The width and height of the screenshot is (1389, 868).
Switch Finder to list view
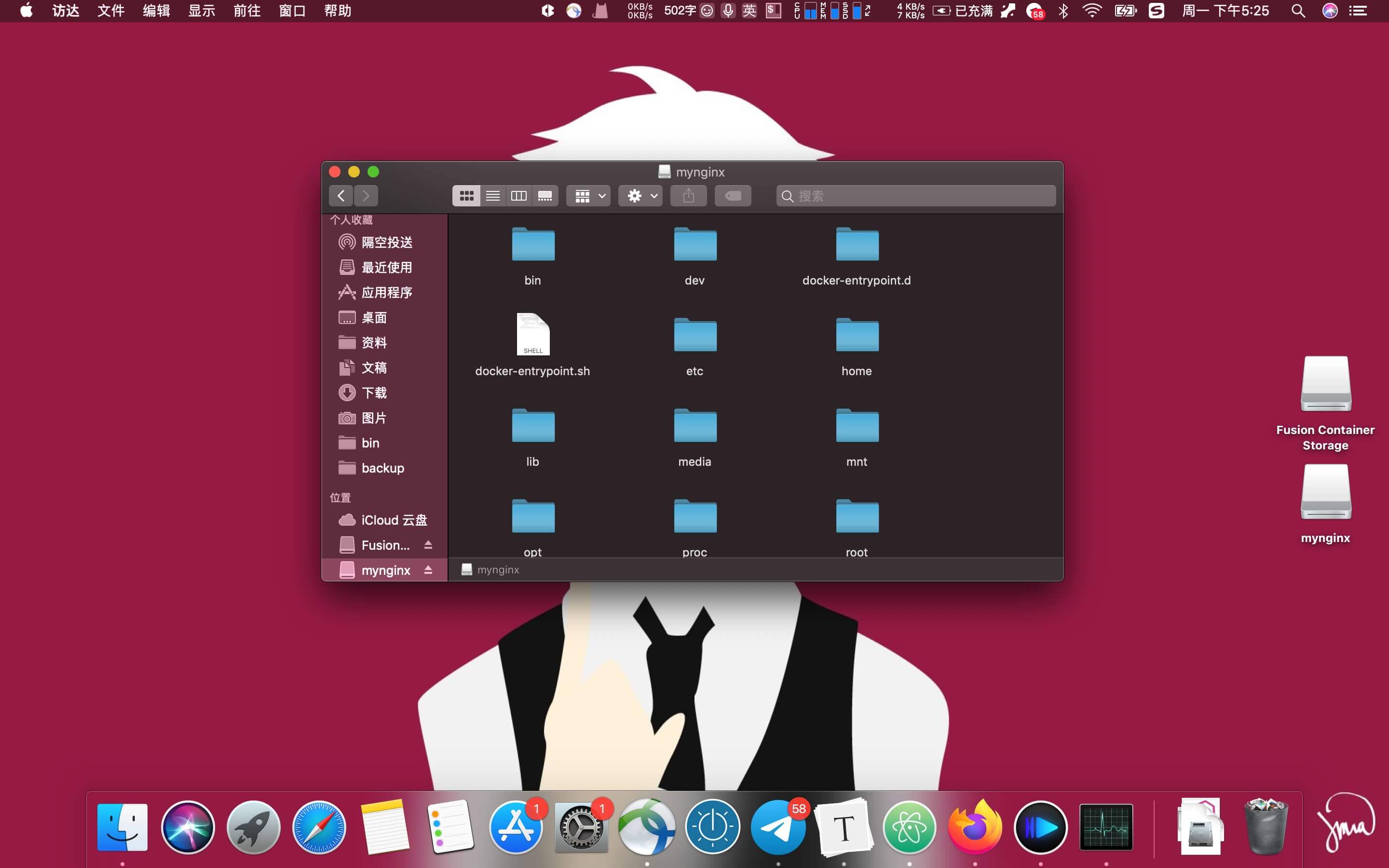point(492,196)
